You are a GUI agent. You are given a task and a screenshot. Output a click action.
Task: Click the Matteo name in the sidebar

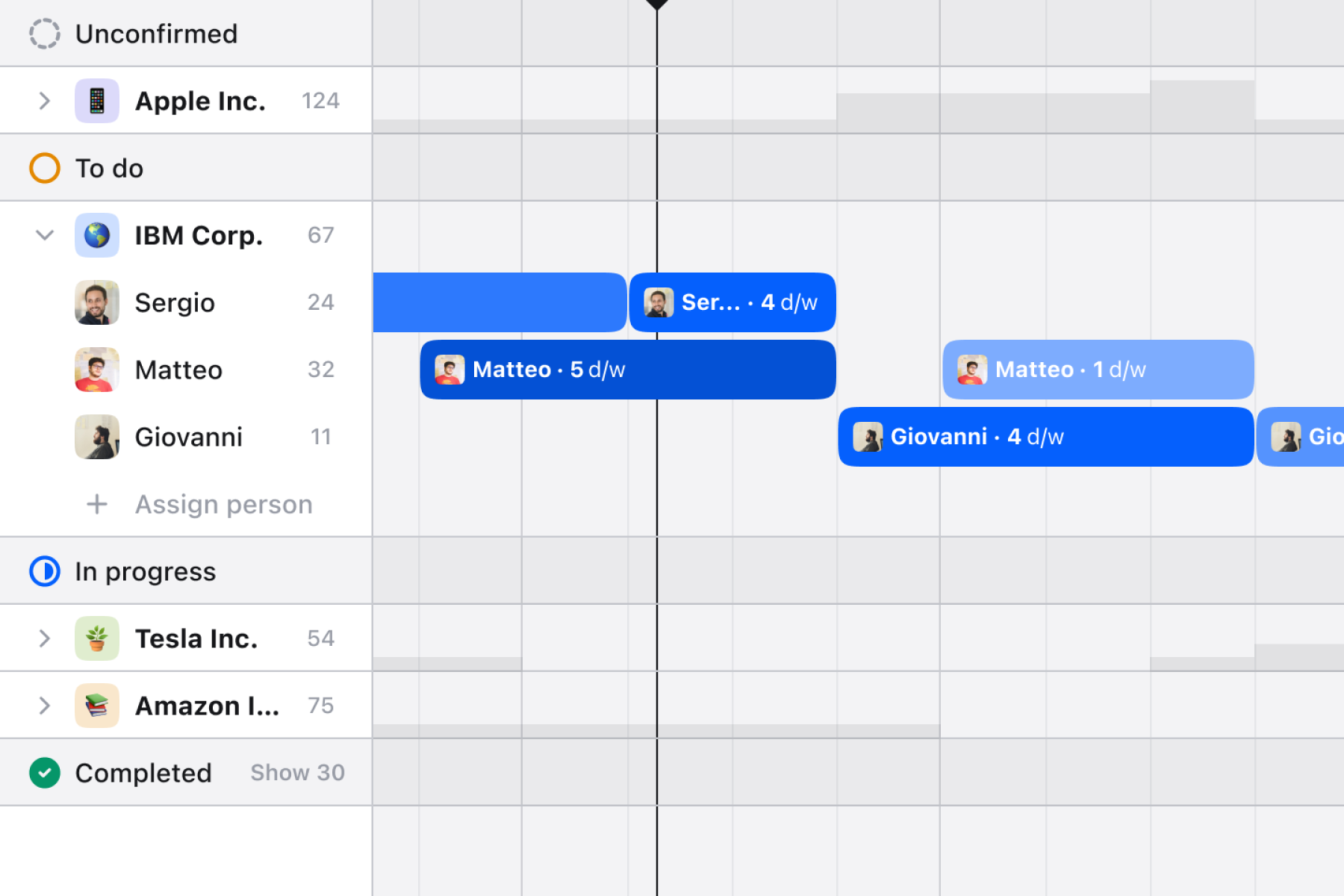click(x=178, y=370)
